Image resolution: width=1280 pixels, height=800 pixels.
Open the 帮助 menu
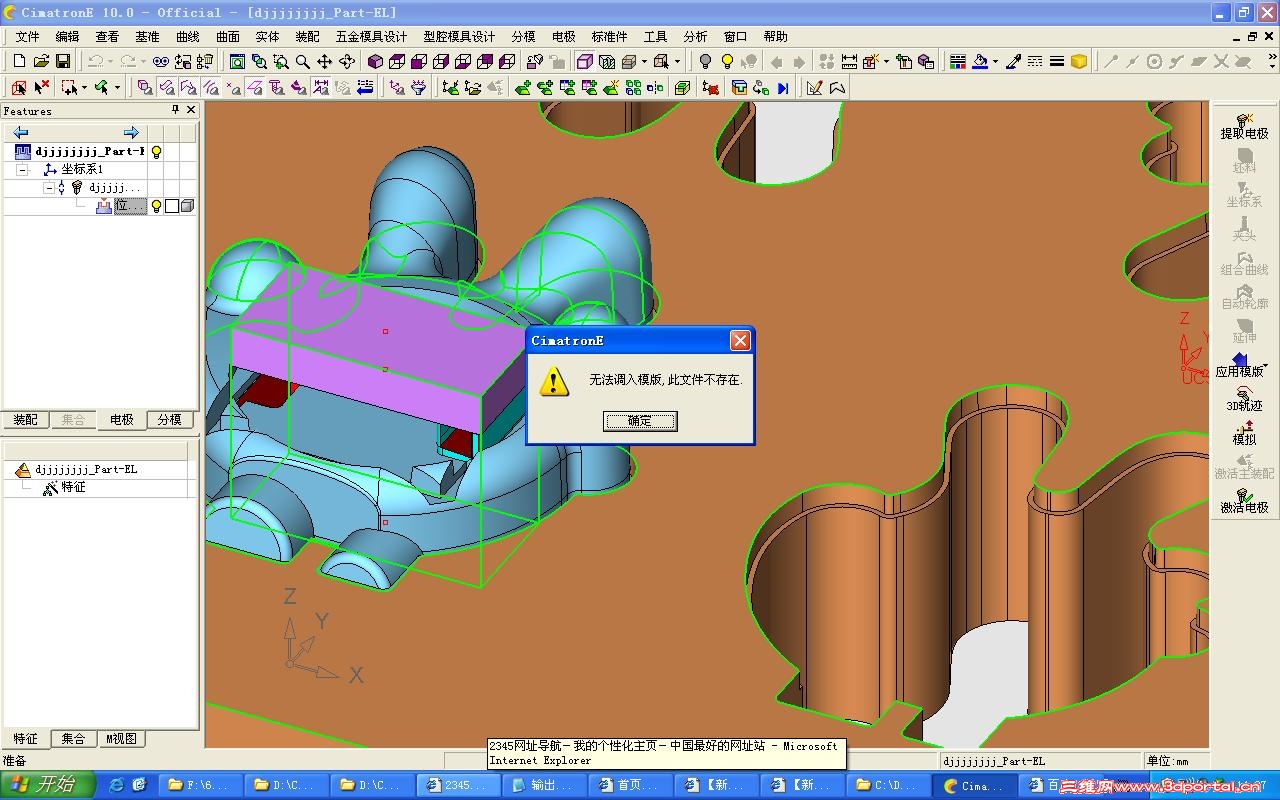pyautogui.click(x=775, y=36)
